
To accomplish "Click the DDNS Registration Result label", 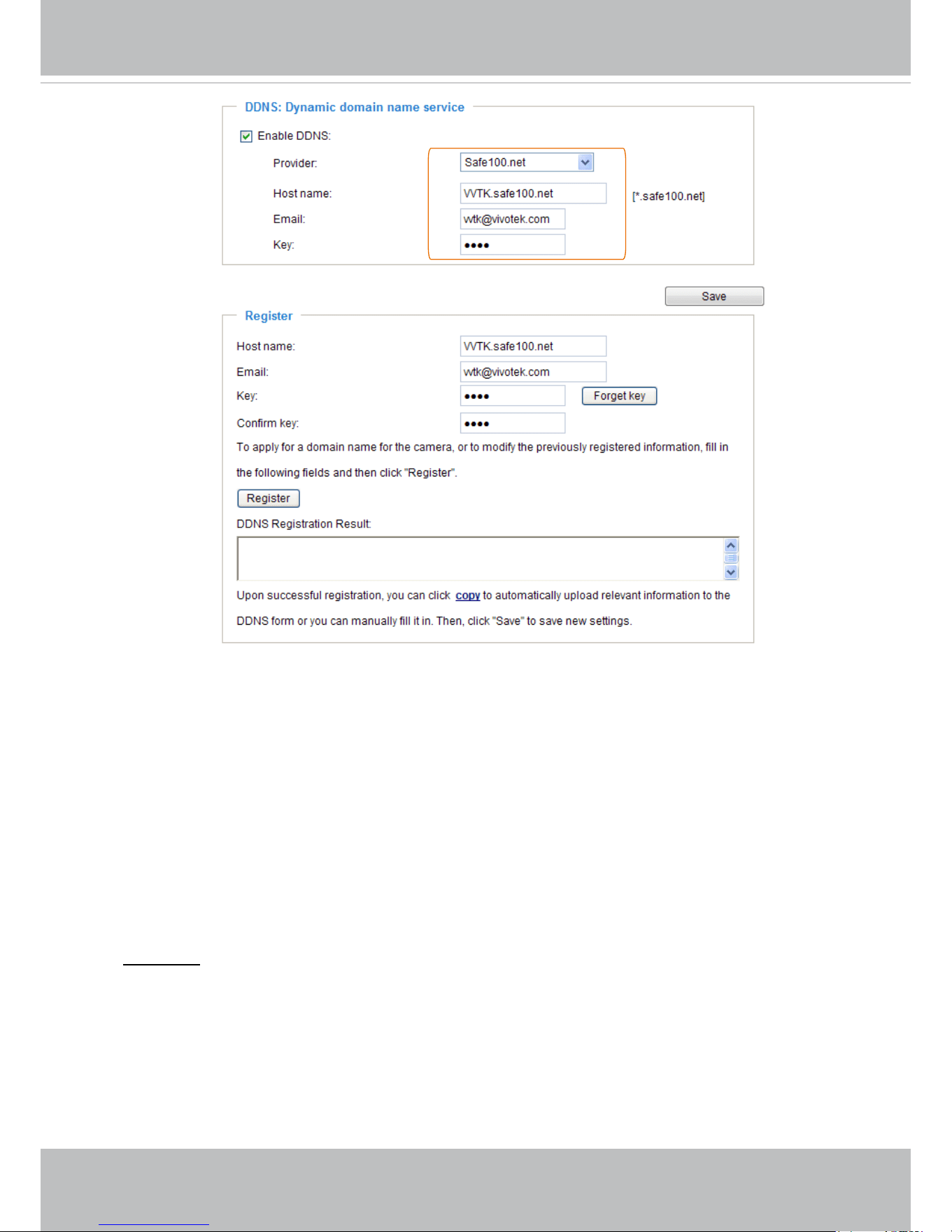I will (x=304, y=524).
